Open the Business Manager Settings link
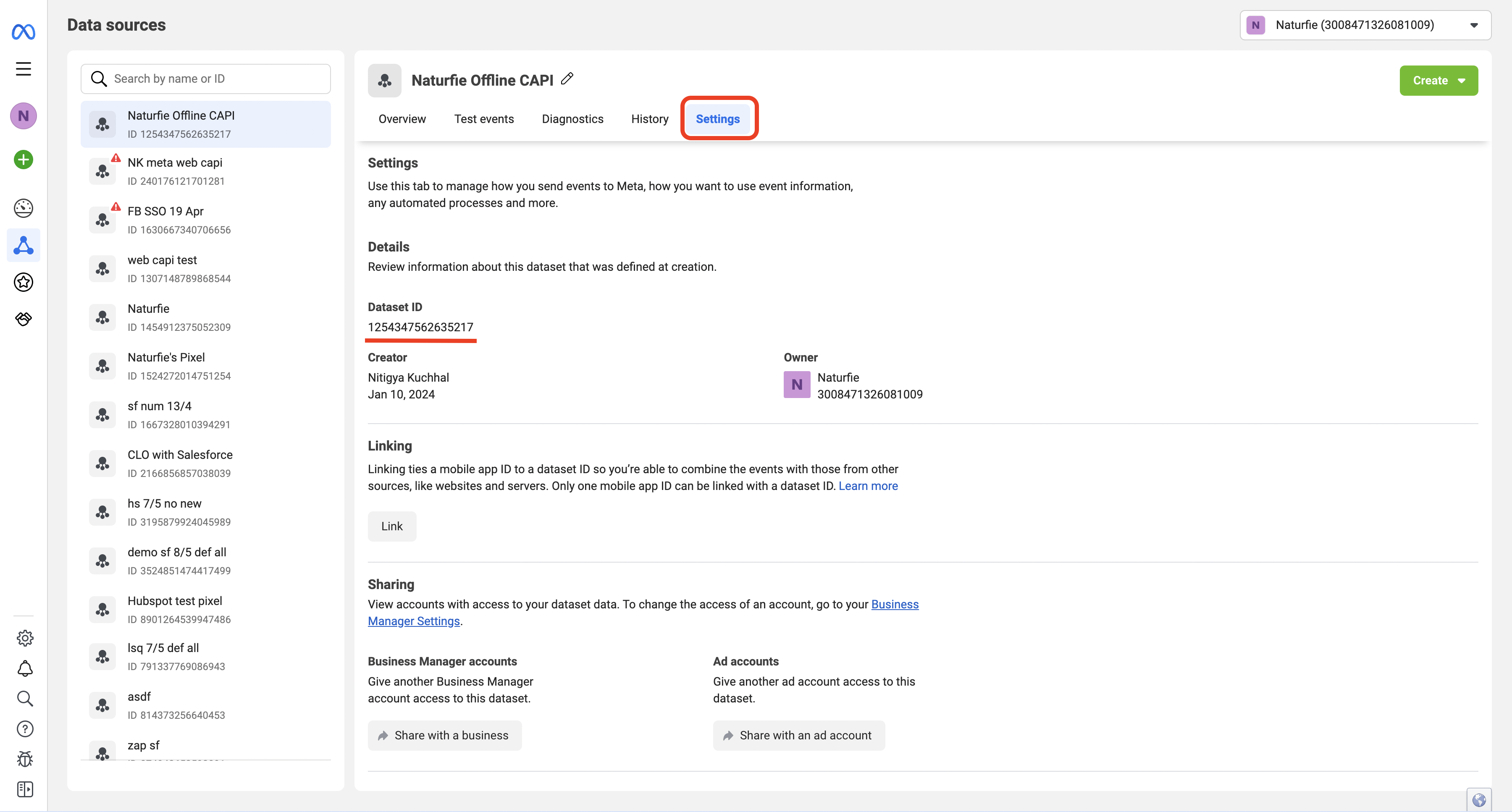Screen dimensions: 1512x812 [643, 613]
